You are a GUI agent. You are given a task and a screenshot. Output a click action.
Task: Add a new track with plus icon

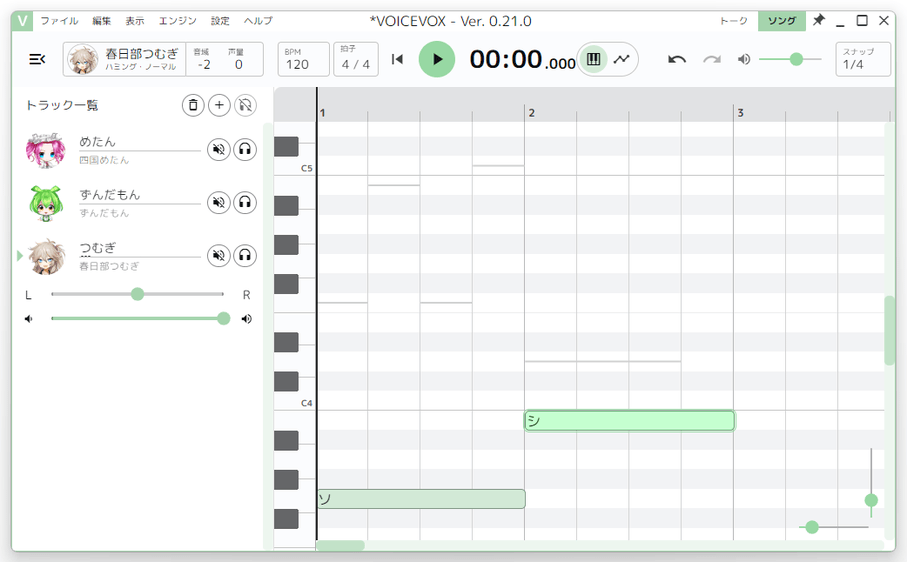(x=219, y=105)
